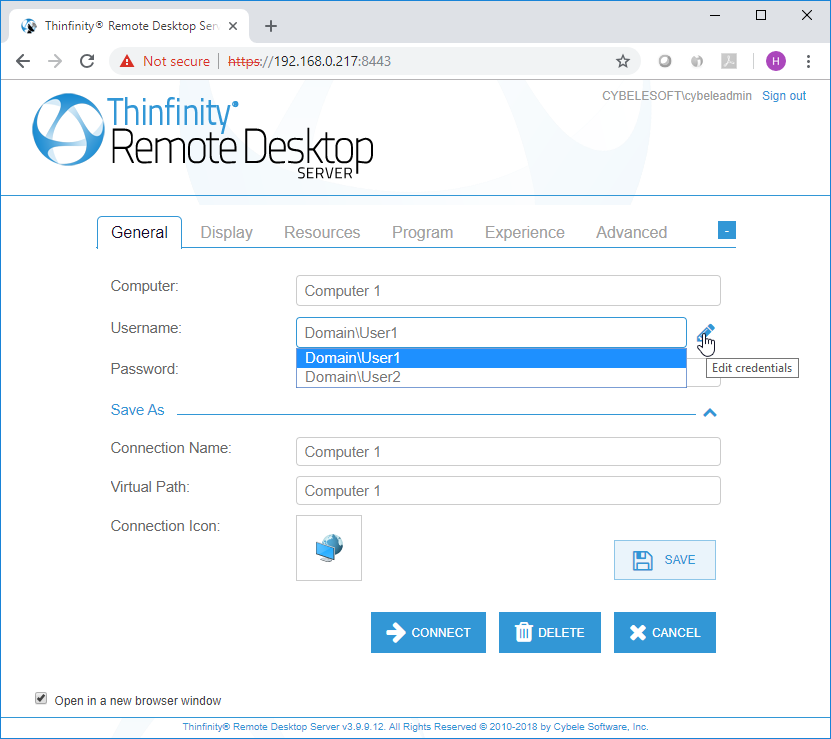Screen dimensions: 831x739
Task: Select Domain\User1 from dropdown list
Action: coord(491,358)
